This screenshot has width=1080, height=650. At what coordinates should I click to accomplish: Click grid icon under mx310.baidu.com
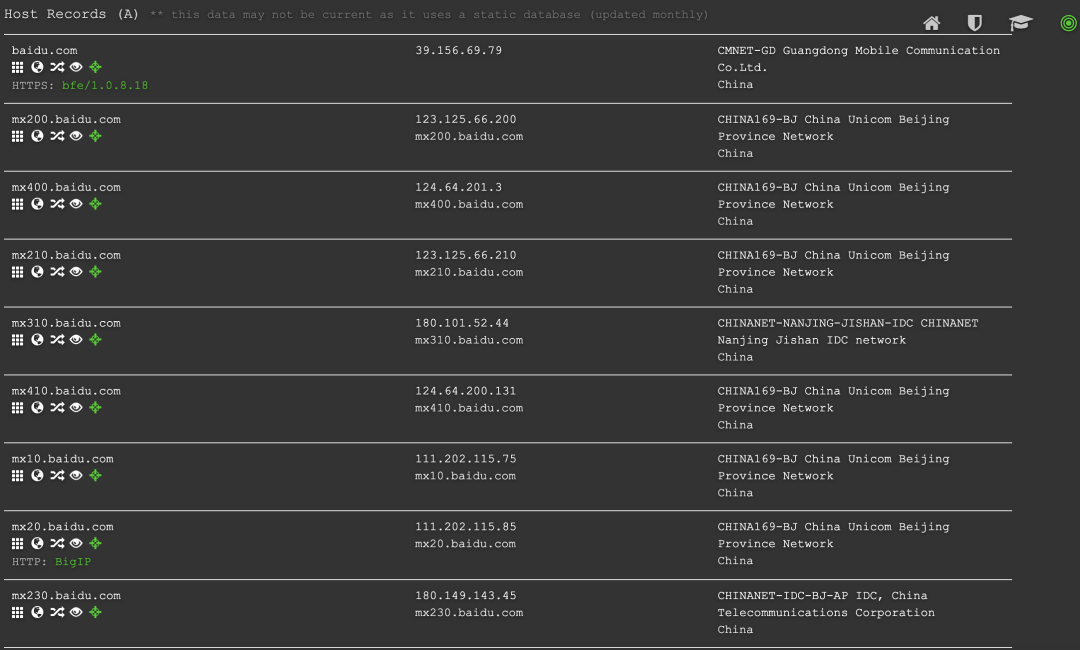tap(17, 339)
